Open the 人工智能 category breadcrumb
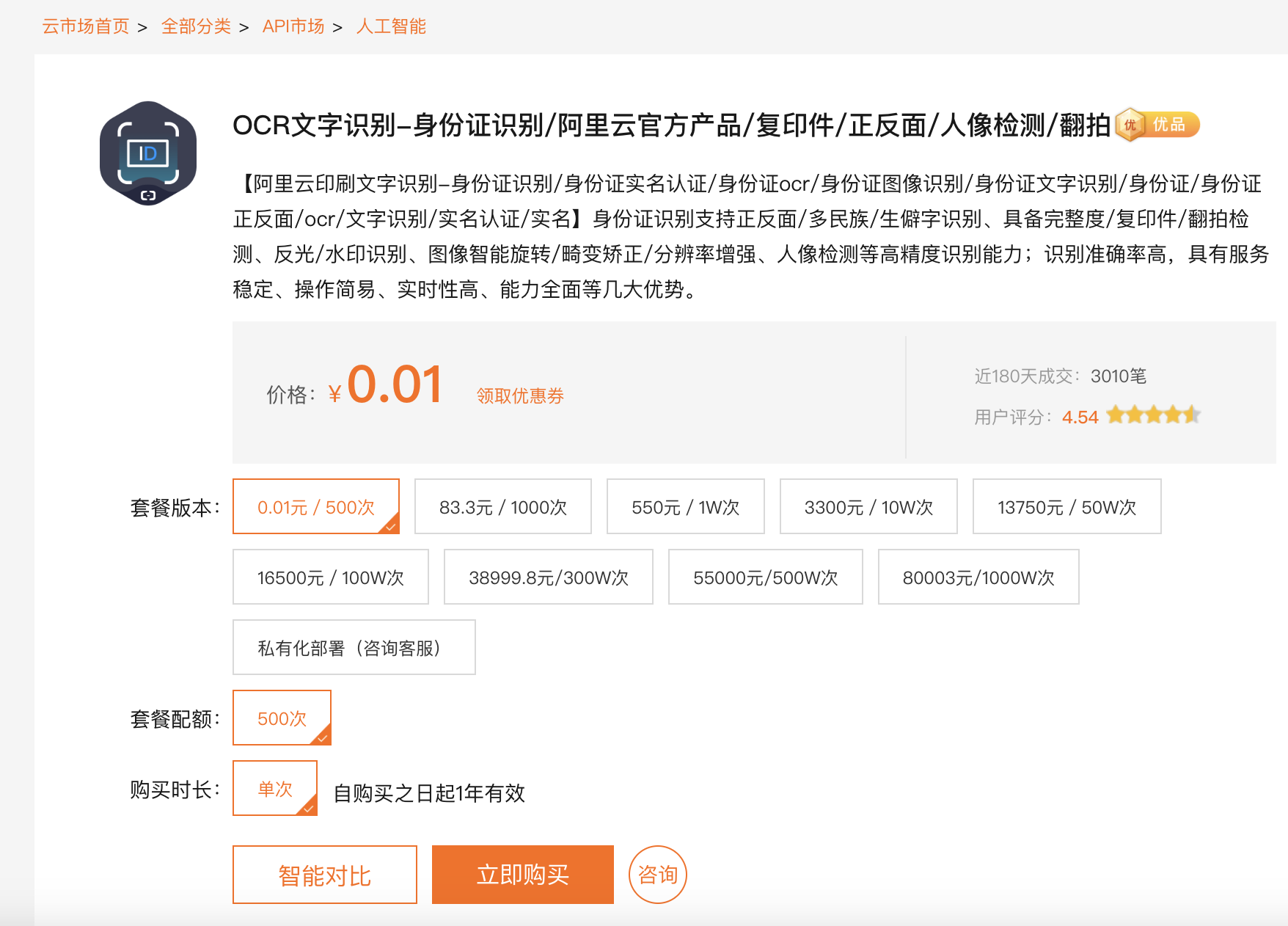Screen dimensions: 1288x926 391,26
